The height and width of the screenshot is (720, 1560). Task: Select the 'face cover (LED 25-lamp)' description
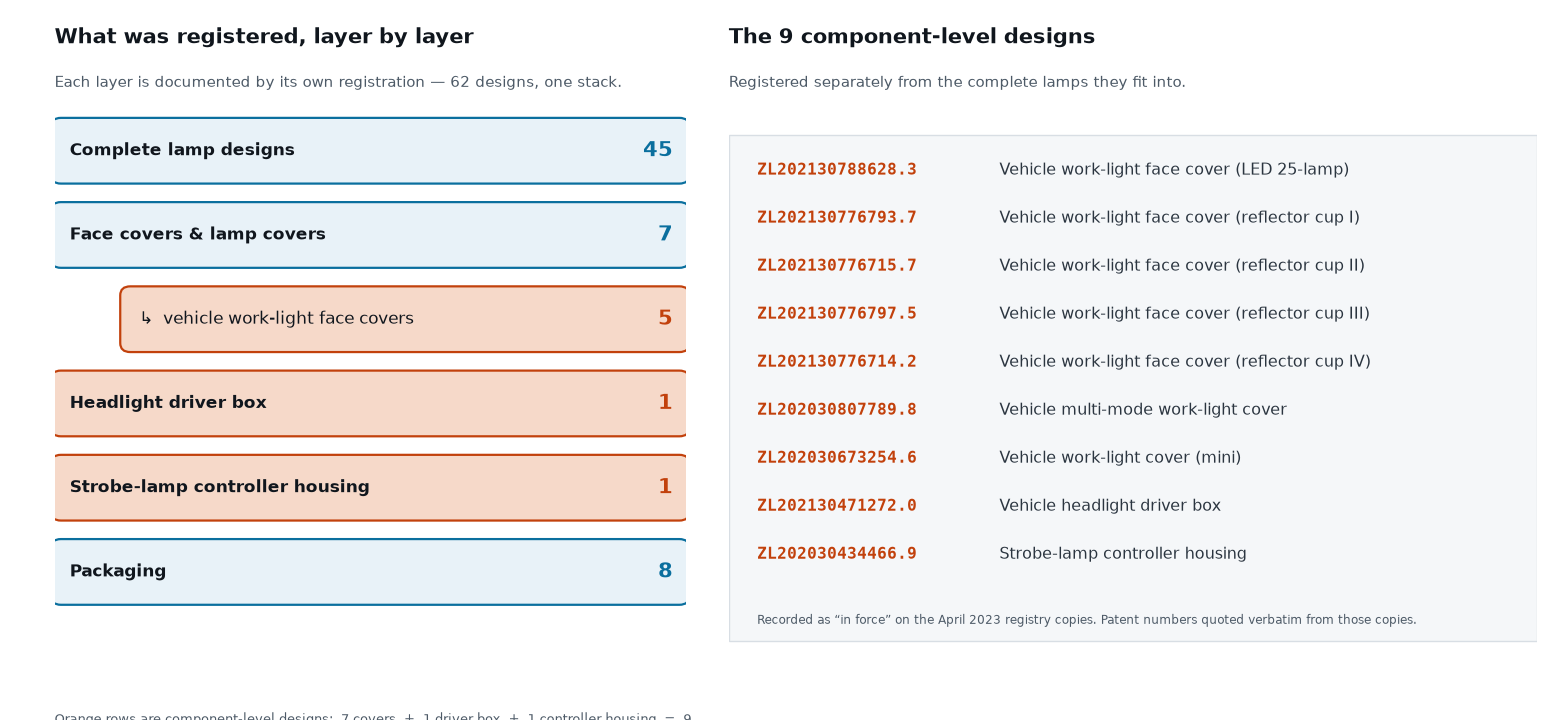[1174, 170]
